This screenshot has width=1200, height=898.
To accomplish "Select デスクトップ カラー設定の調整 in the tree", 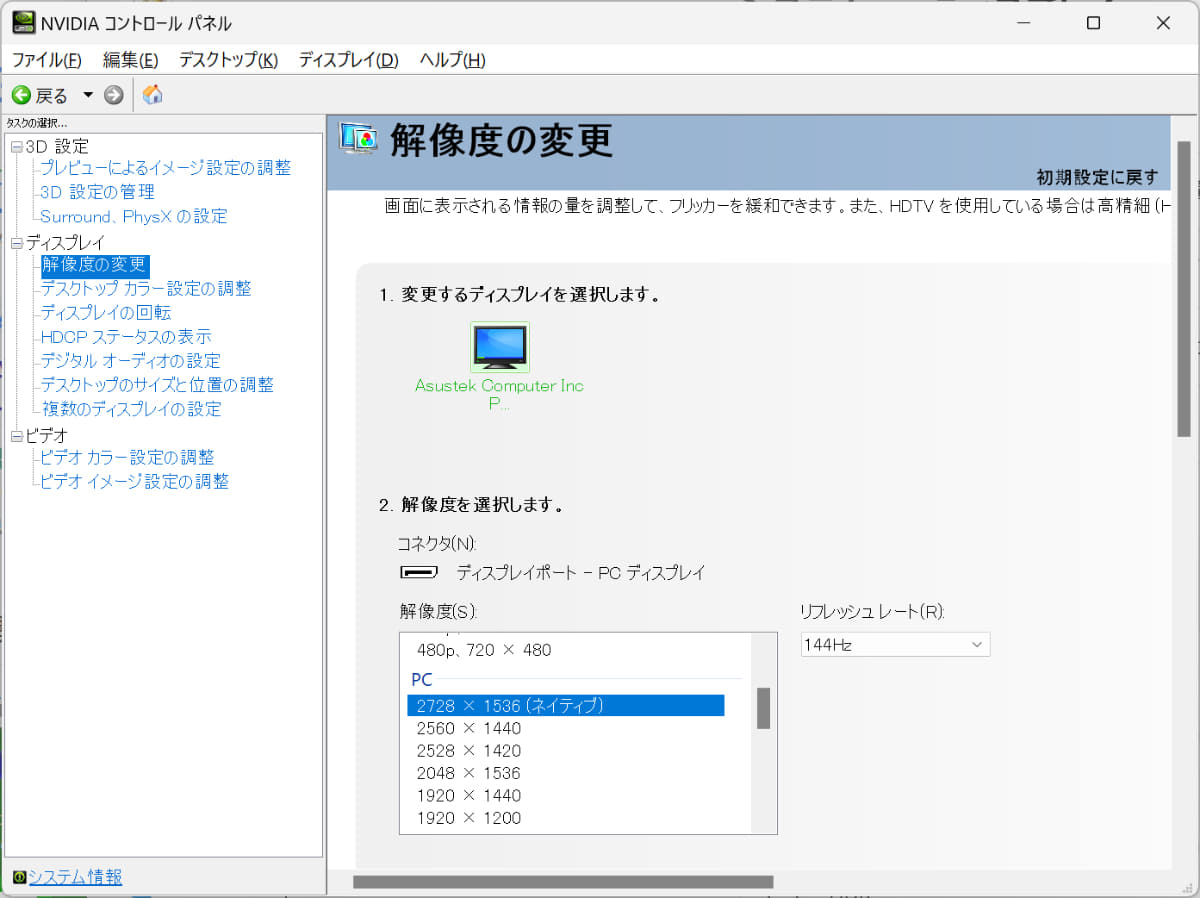I will [x=146, y=289].
